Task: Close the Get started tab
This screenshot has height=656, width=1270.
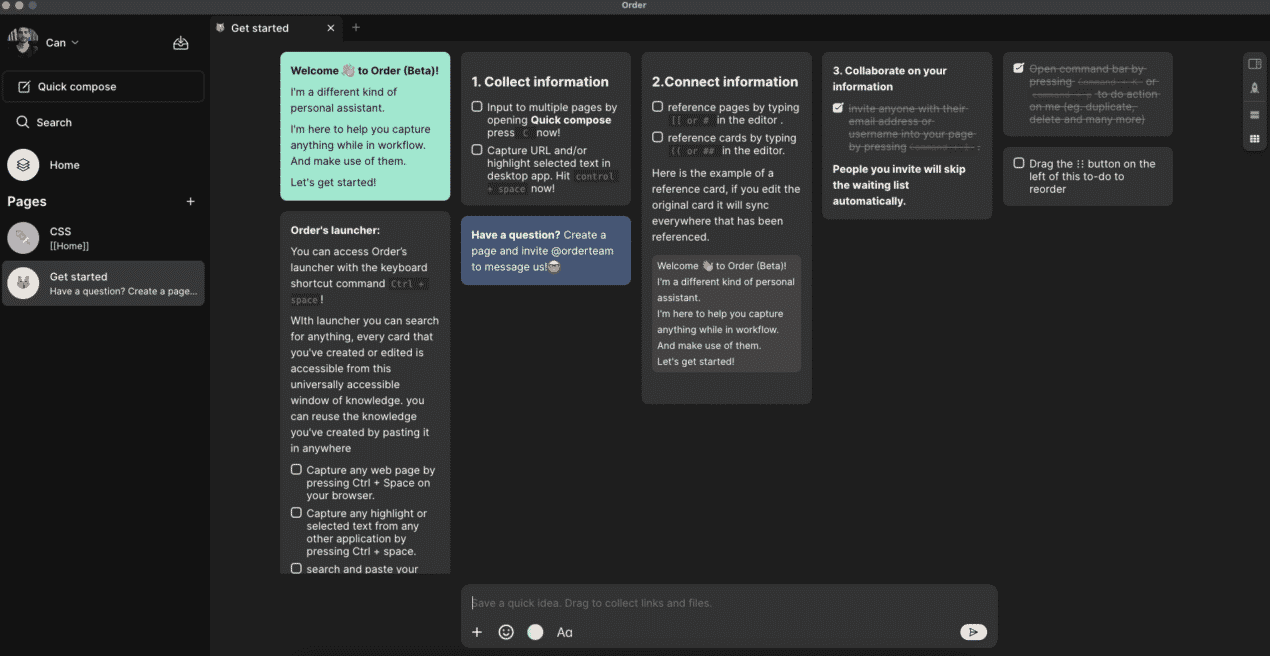Action: click(x=331, y=28)
